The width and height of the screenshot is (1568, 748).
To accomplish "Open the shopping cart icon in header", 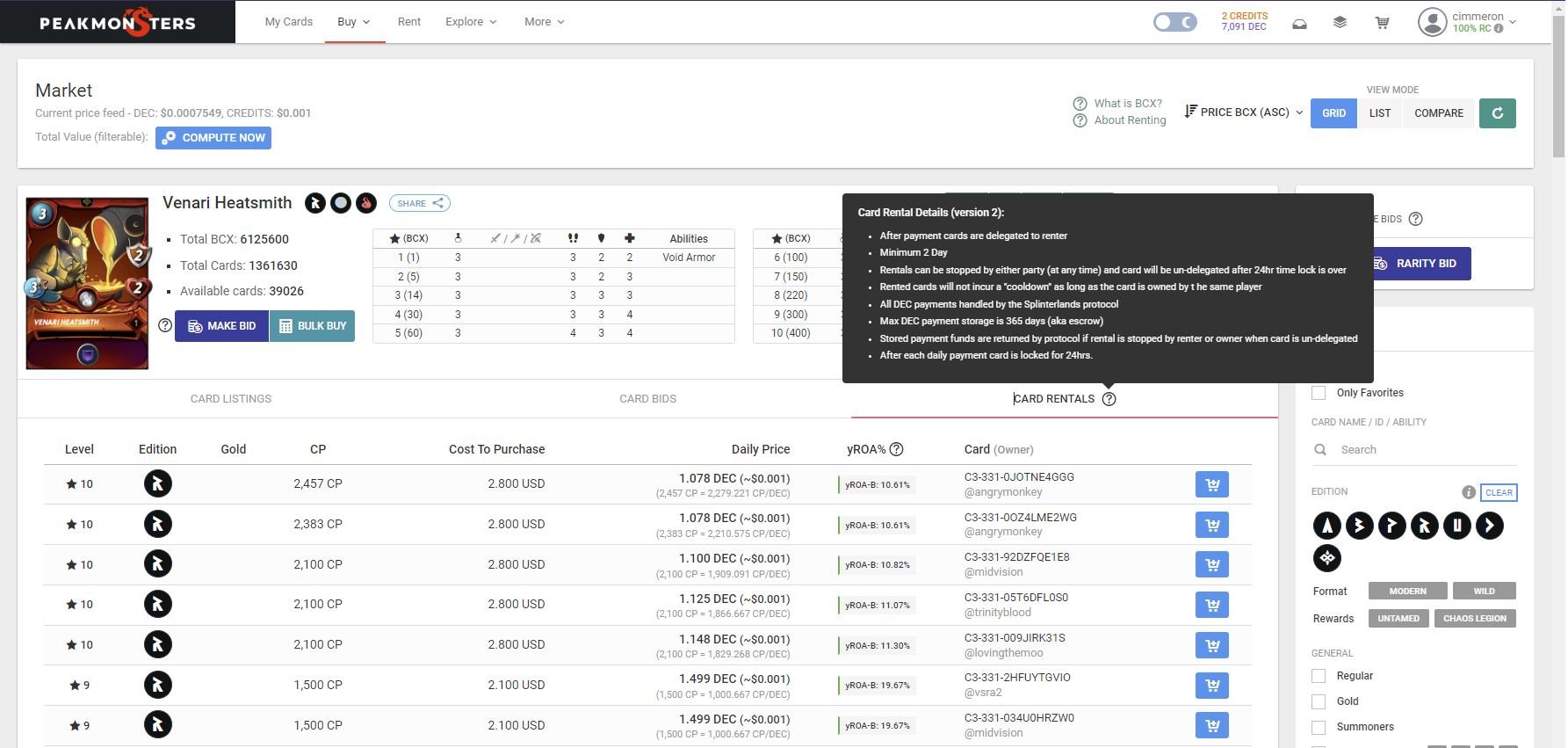I will tap(1382, 23).
